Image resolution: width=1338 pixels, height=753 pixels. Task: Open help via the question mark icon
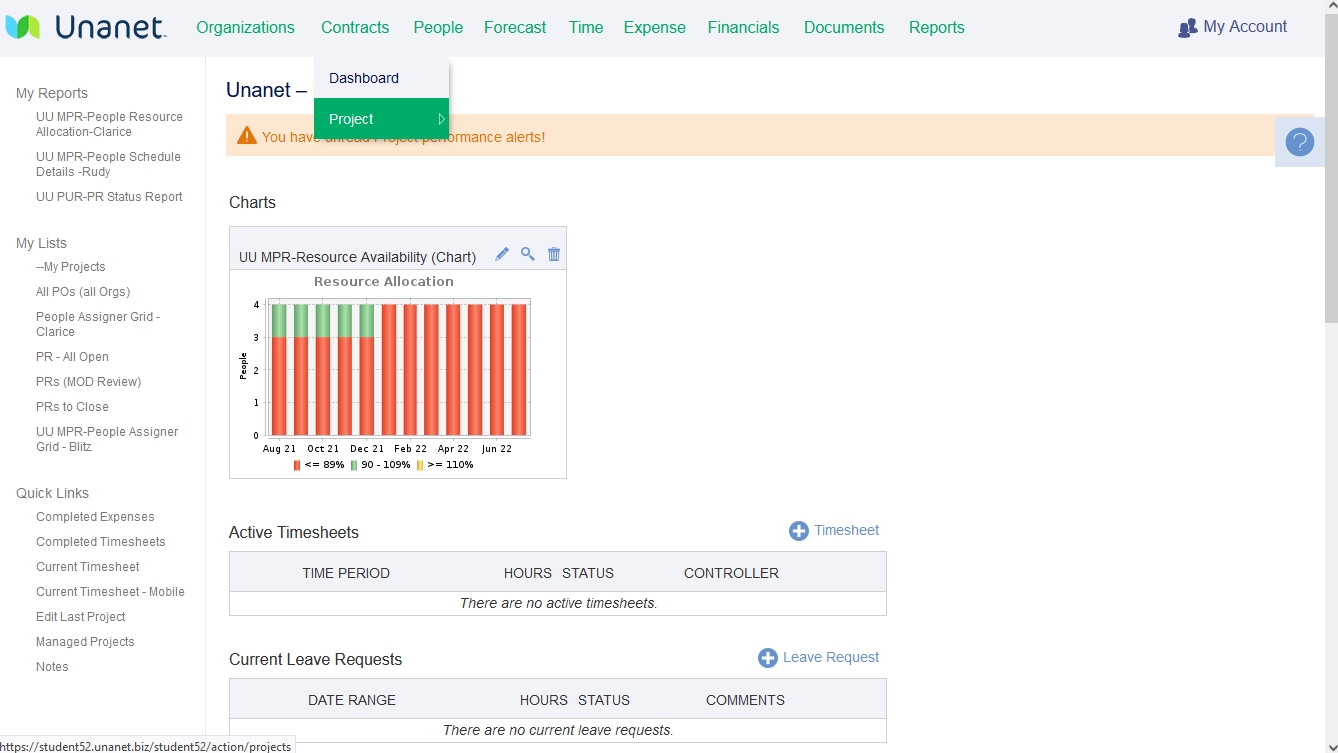pyautogui.click(x=1299, y=142)
